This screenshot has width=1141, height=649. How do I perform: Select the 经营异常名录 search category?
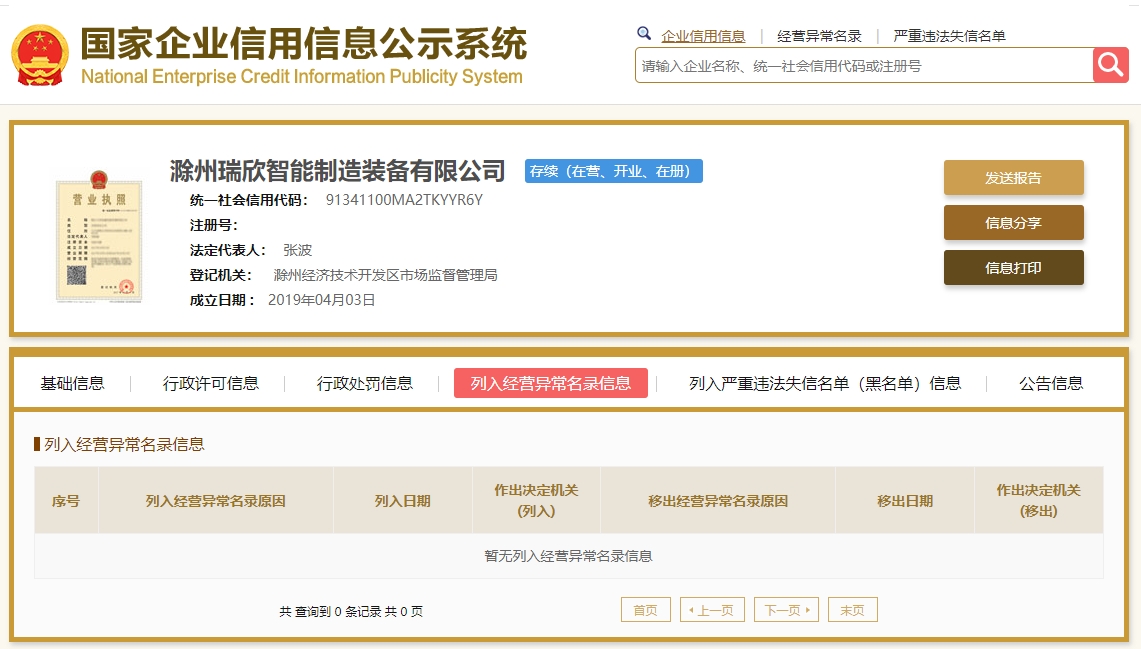[819, 36]
